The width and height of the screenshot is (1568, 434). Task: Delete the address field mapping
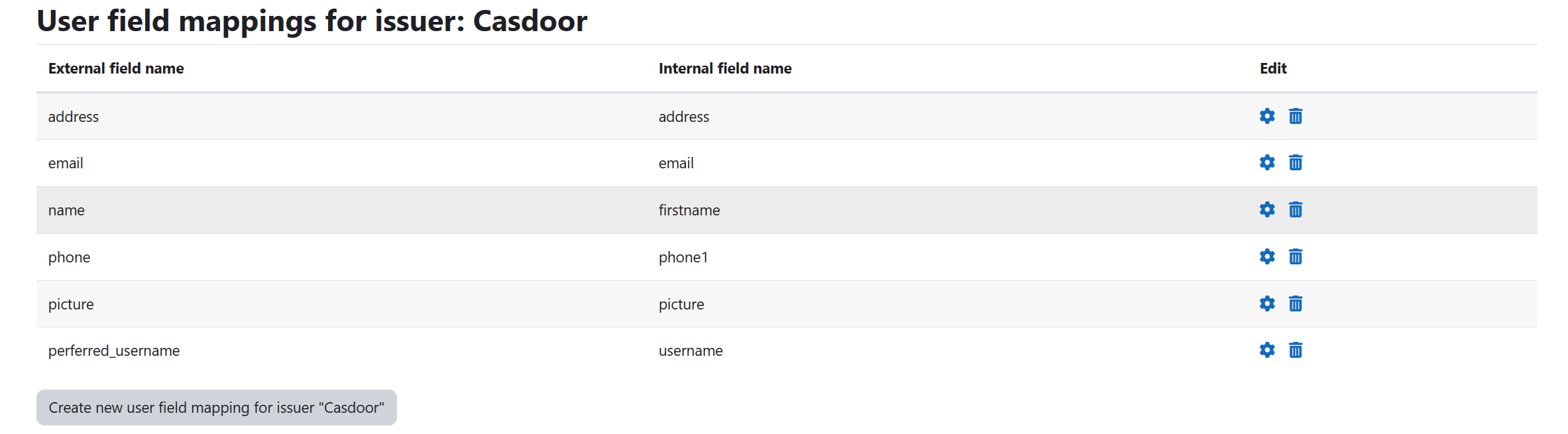pyautogui.click(x=1296, y=116)
